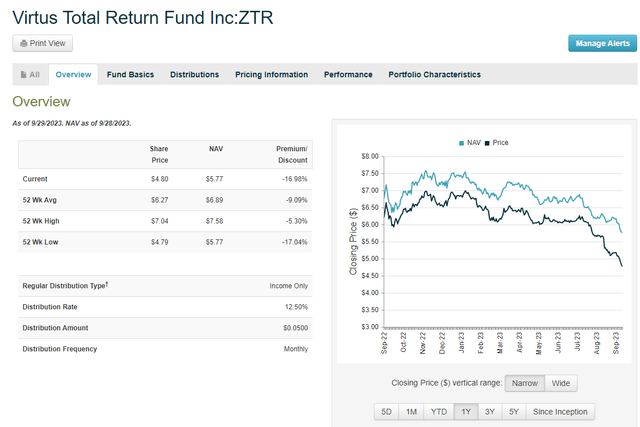Viewport: 640px width, 427px height.
Task: Select the Overview tab
Action: [x=73, y=75]
